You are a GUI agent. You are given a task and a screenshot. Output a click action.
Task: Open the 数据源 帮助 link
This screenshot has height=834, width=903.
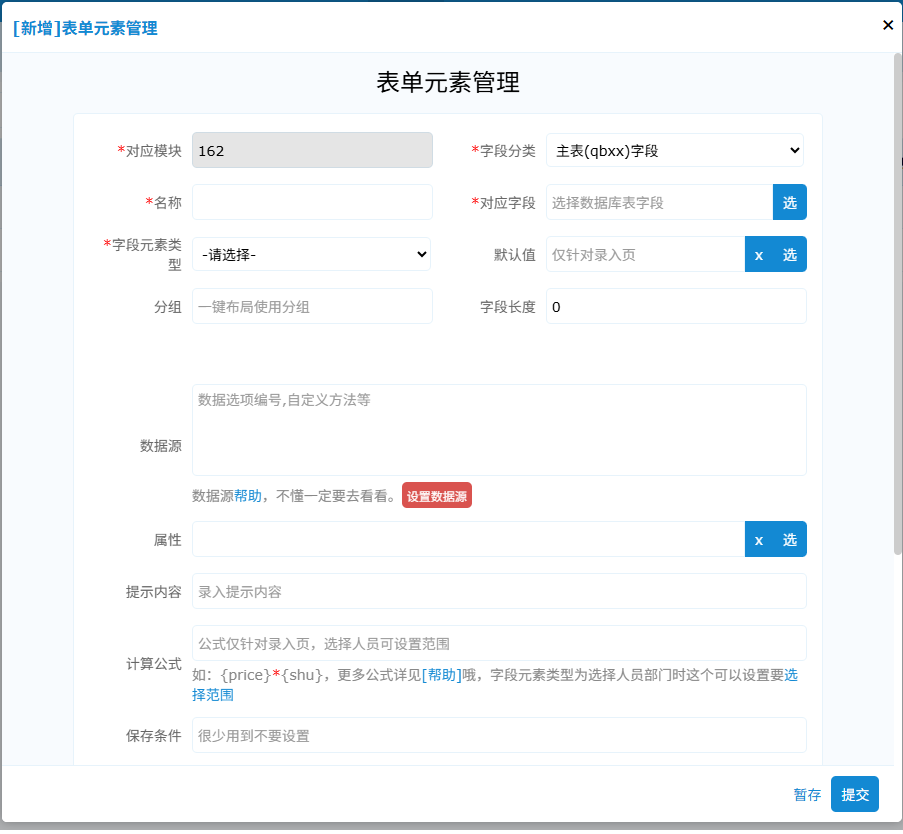coord(248,496)
